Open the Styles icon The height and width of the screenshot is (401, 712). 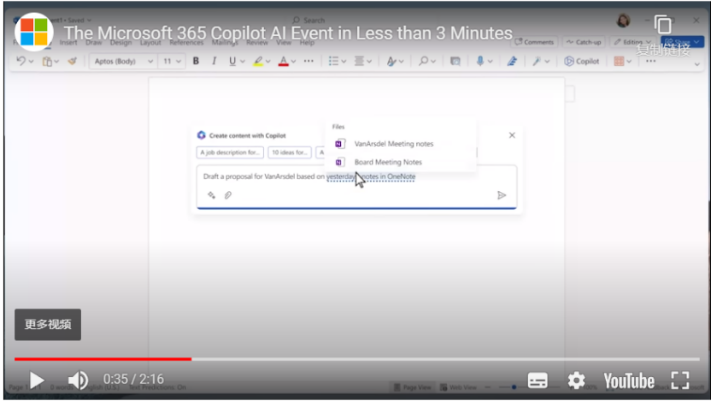pos(391,61)
